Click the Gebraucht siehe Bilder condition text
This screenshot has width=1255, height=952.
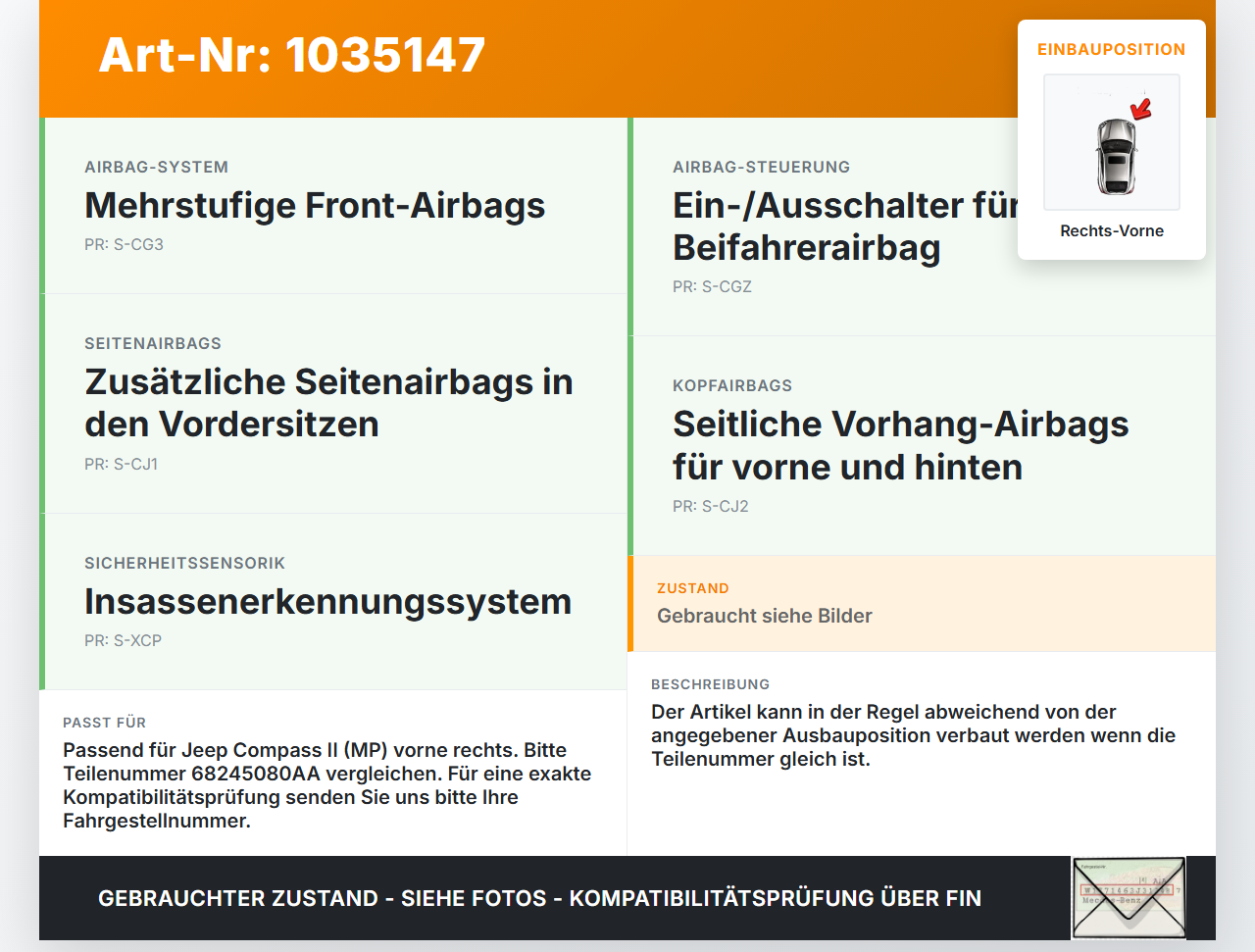click(765, 616)
